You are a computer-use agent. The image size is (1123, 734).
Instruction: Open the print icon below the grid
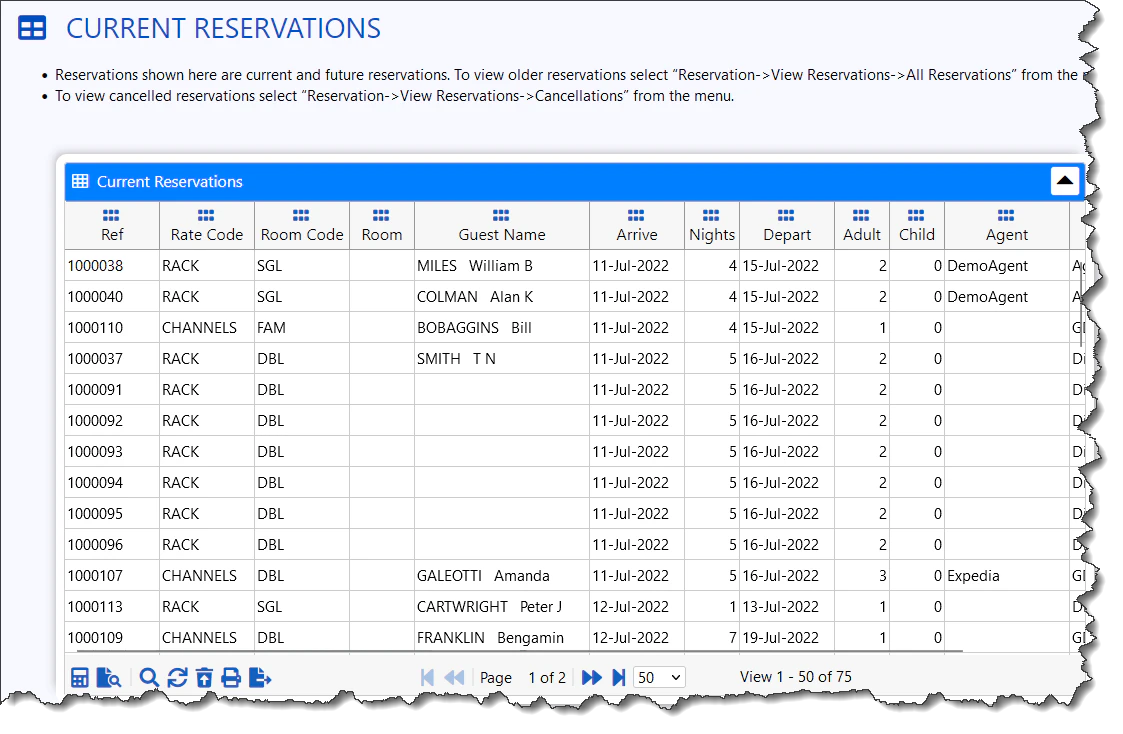click(231, 677)
